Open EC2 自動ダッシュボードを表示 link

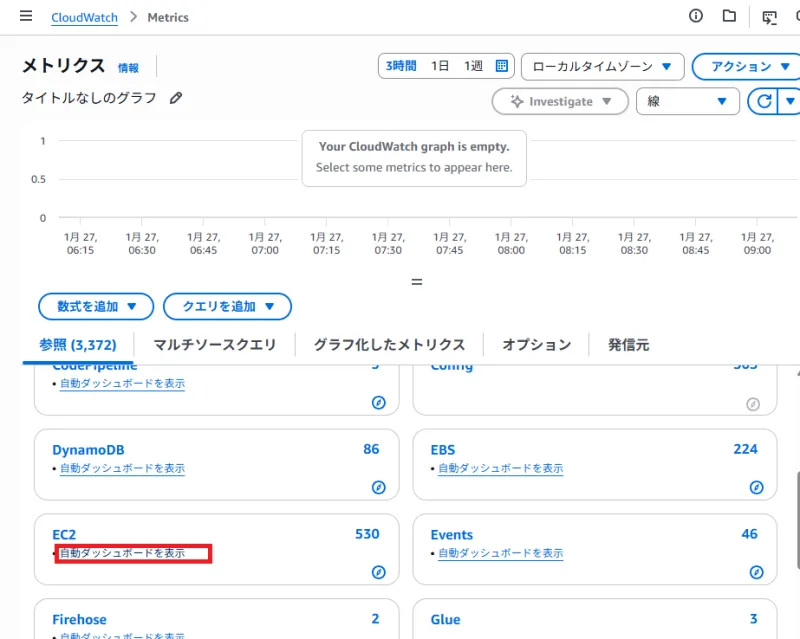tap(122, 553)
